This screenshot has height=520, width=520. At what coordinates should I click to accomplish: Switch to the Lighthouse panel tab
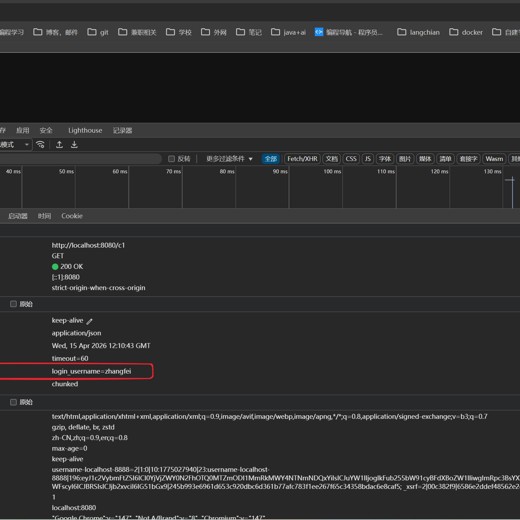[85, 131]
